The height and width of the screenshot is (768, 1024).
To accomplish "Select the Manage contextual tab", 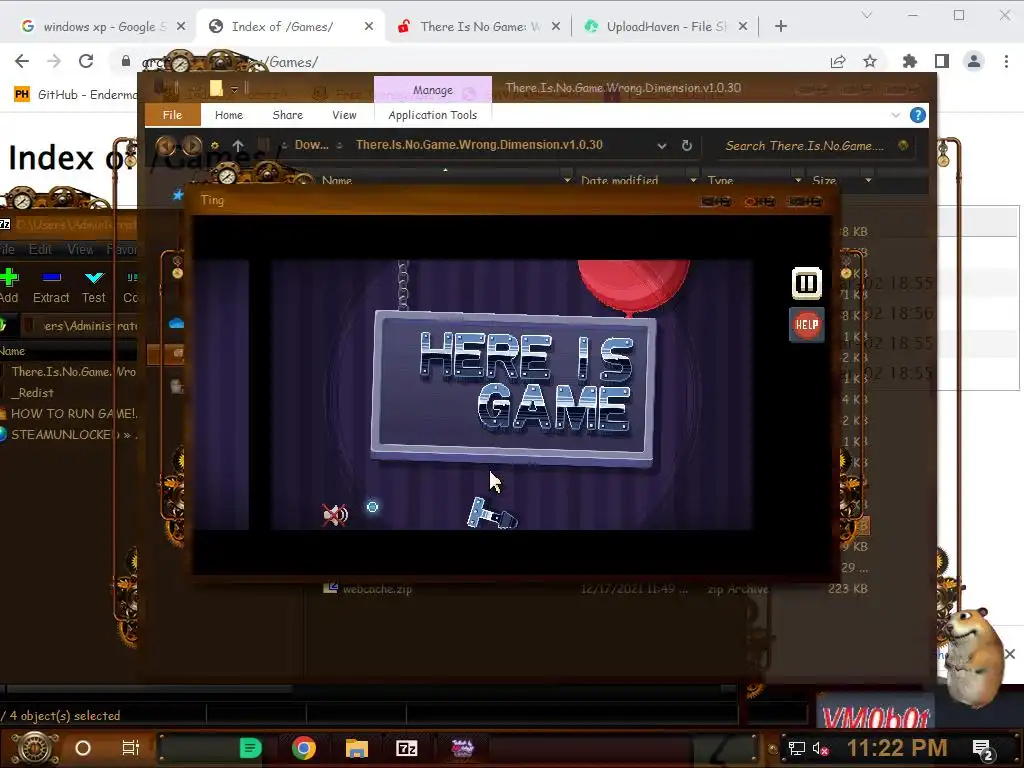I will (x=432, y=89).
